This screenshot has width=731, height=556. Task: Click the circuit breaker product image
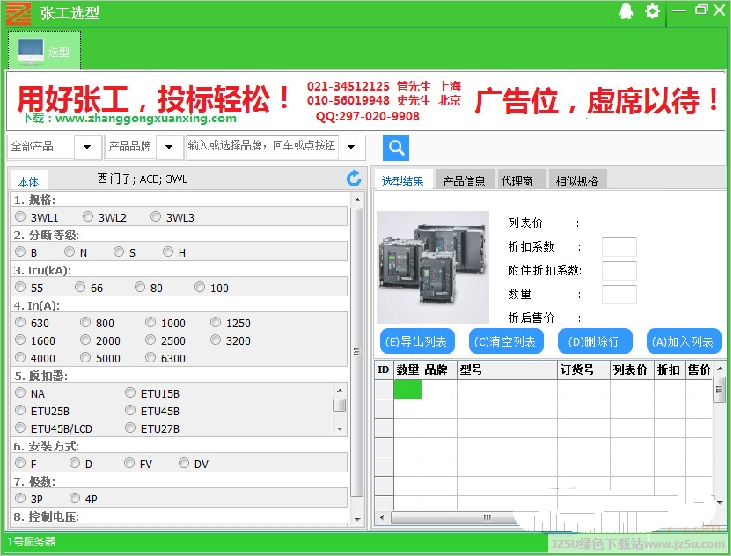433,267
